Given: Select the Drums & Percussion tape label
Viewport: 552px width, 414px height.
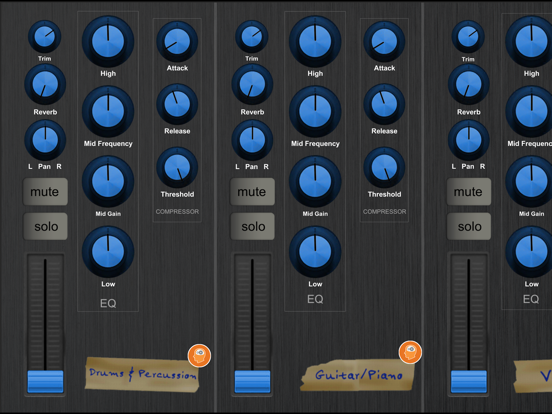Looking at the screenshot, I should click(142, 375).
